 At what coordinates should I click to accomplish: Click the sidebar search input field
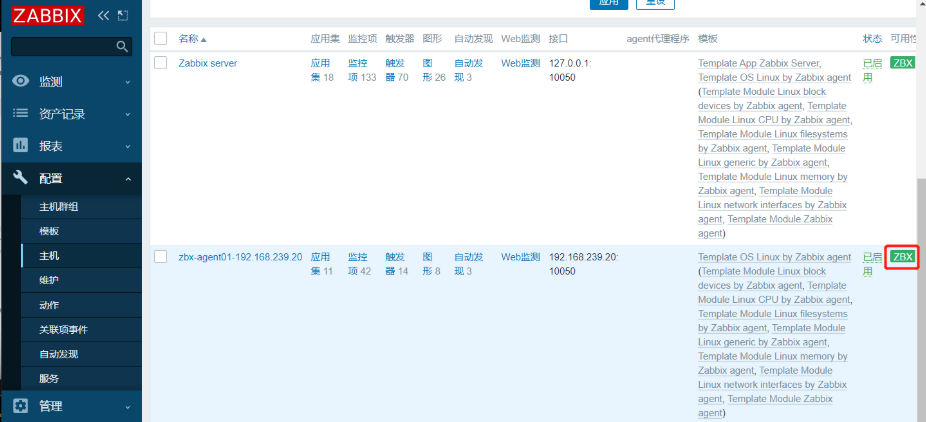click(71, 46)
